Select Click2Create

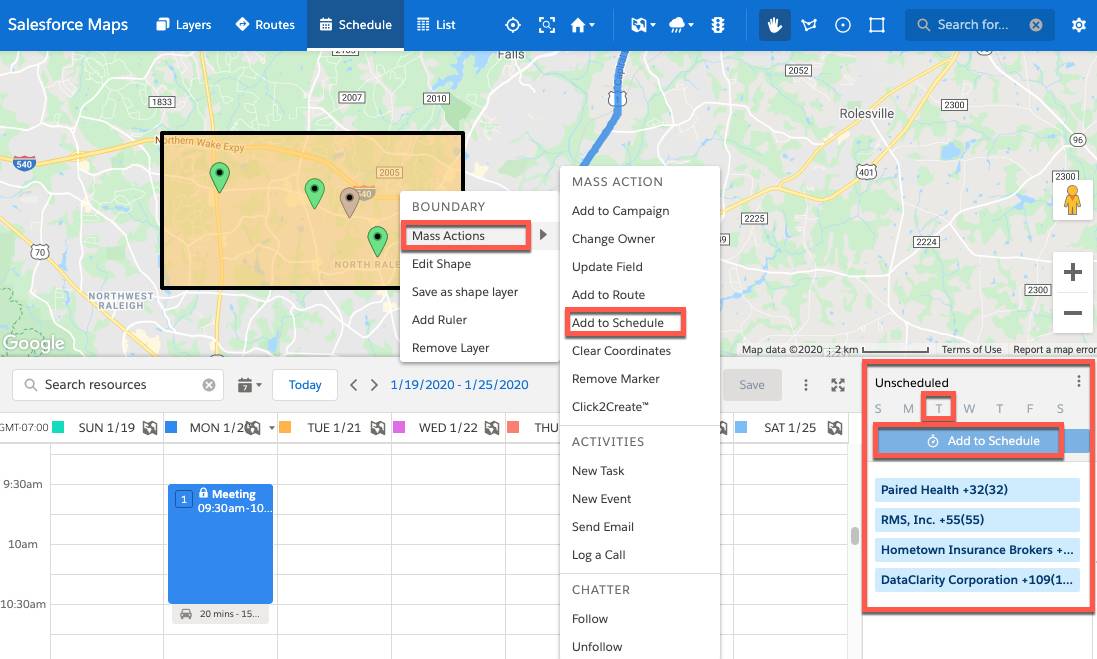(x=610, y=406)
